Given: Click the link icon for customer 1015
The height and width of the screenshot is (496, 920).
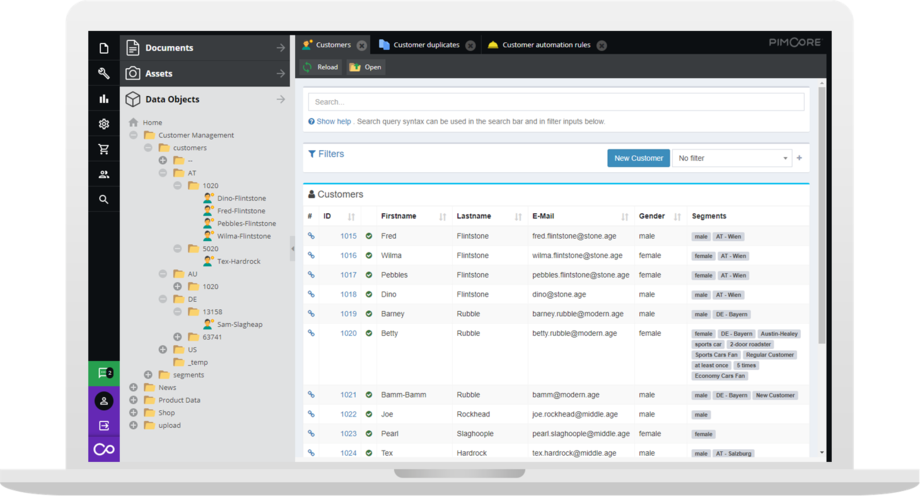Looking at the screenshot, I should pos(311,236).
